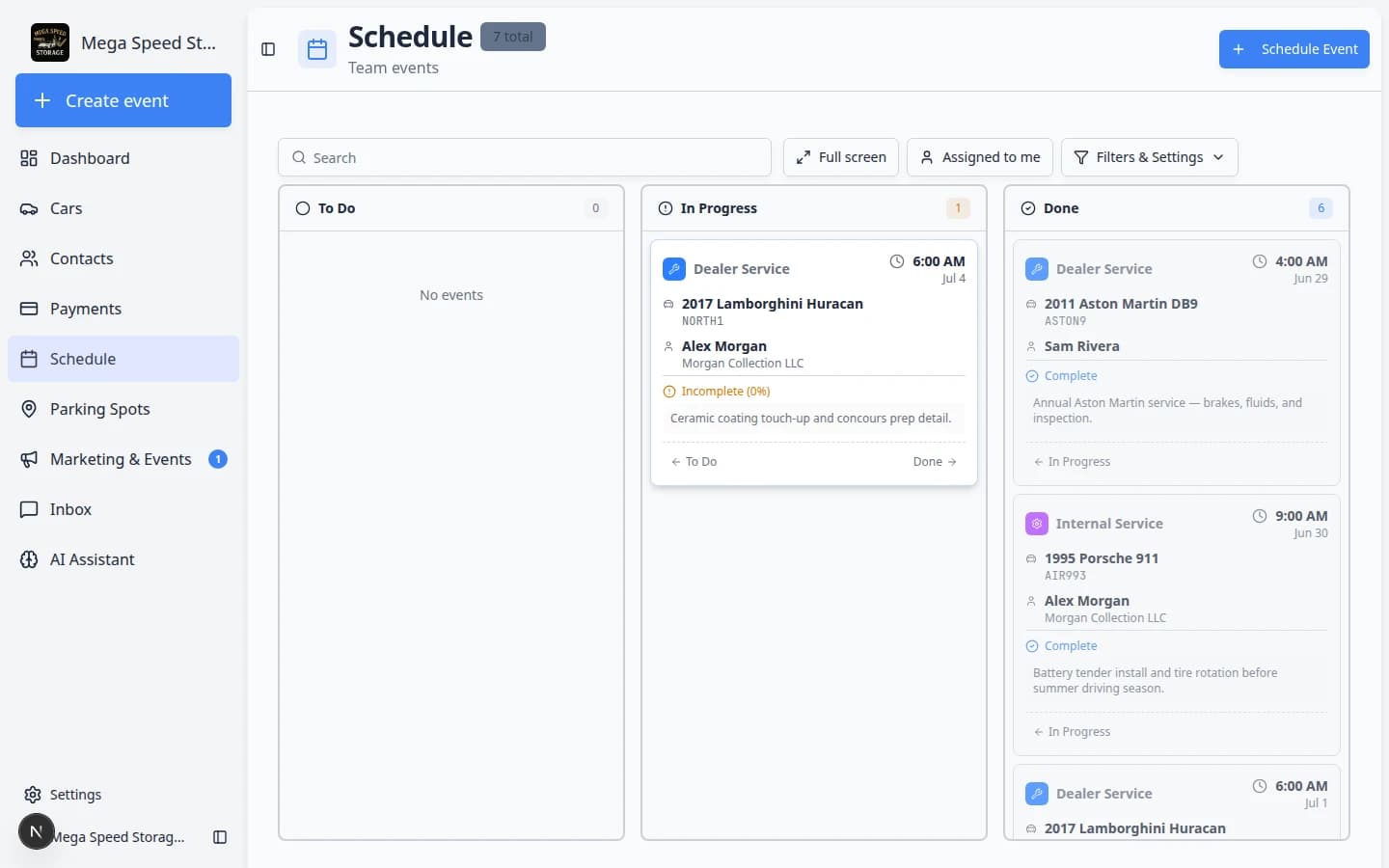
Task: Click the Done column checkmark icon
Action: coord(1028,208)
